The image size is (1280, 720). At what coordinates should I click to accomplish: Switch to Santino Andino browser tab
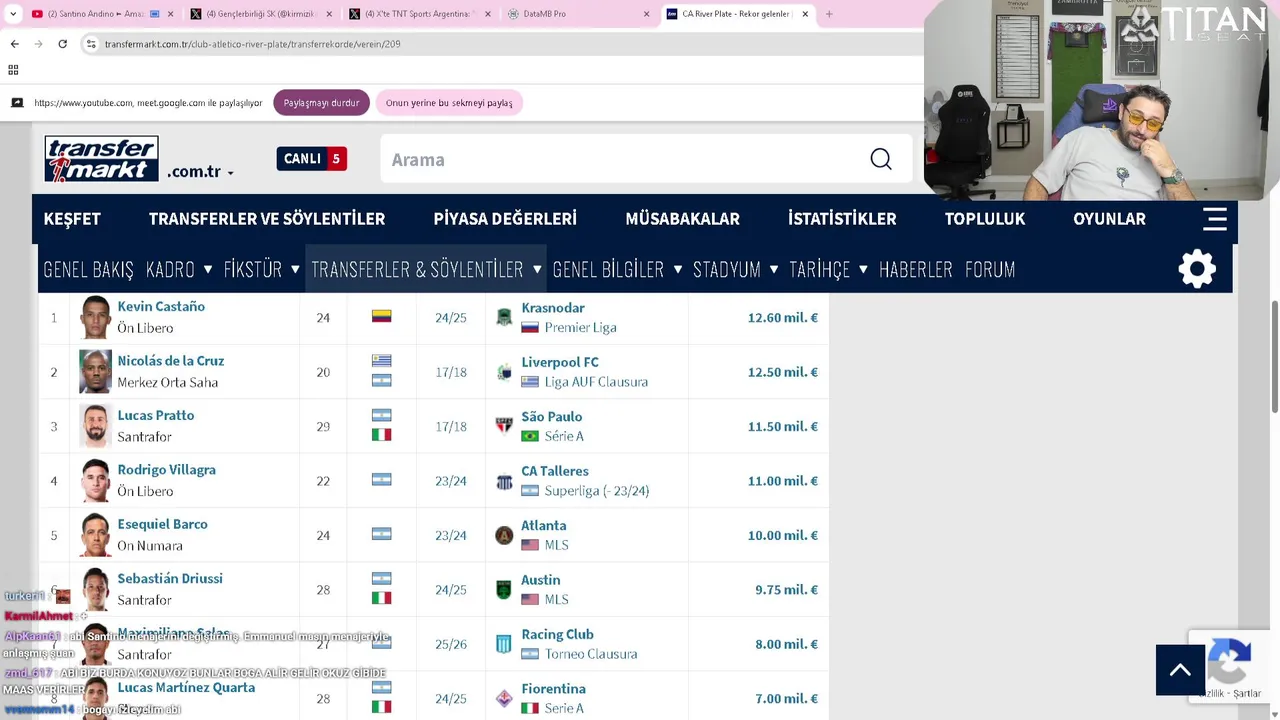(x=102, y=14)
